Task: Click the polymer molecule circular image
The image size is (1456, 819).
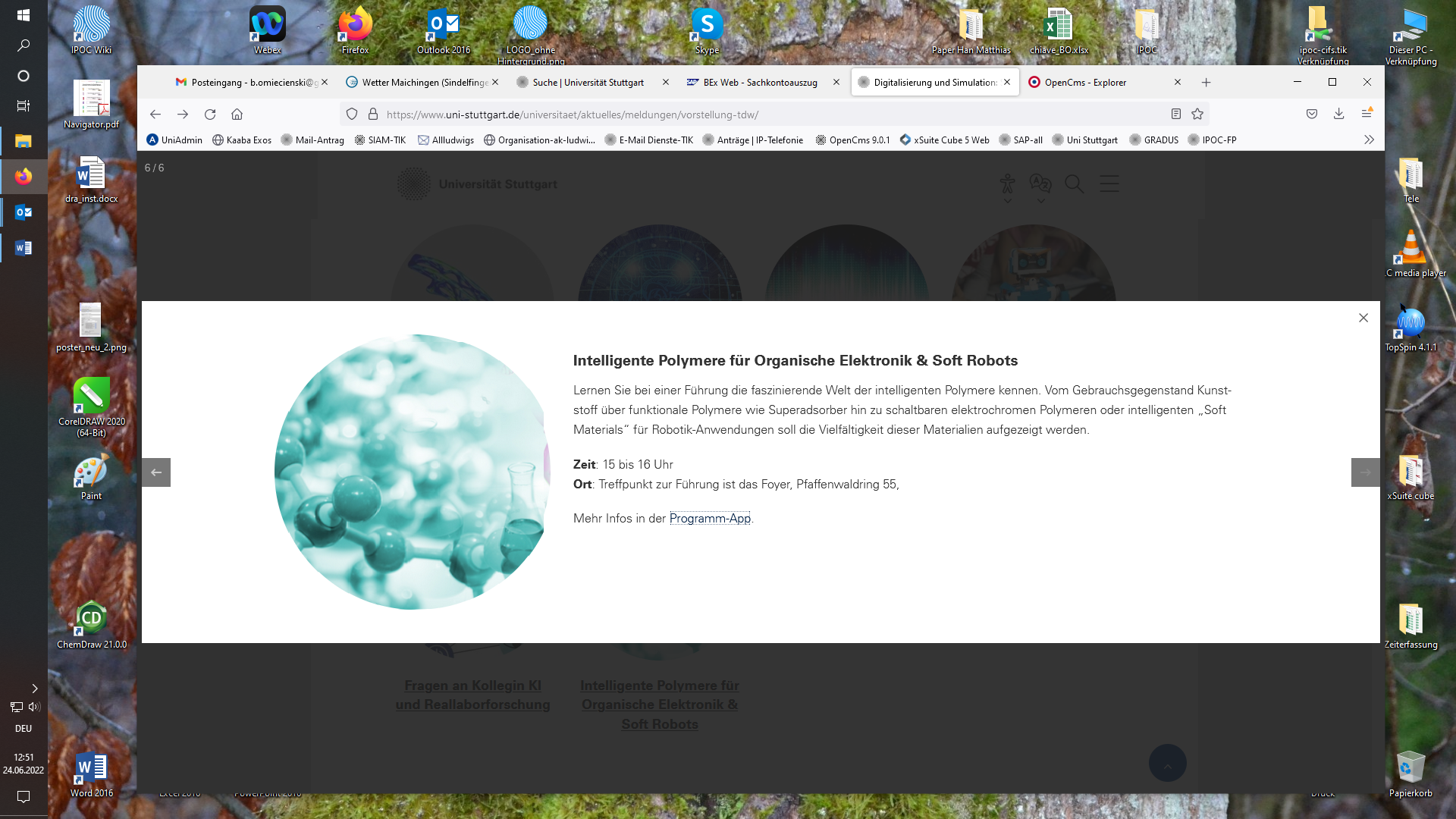Action: pos(413,472)
